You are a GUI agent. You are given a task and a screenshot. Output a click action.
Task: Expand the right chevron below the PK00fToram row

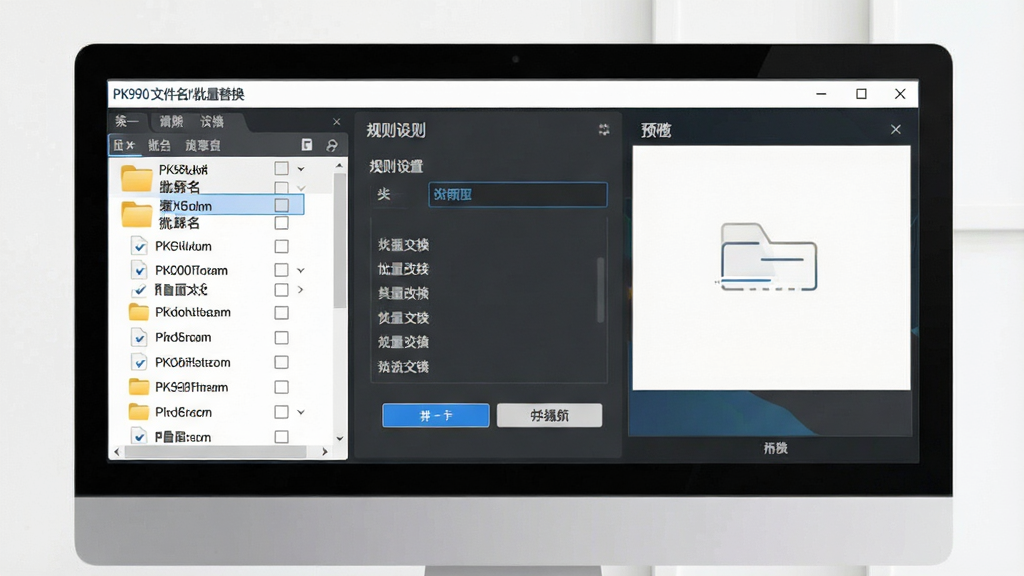[x=300, y=289]
